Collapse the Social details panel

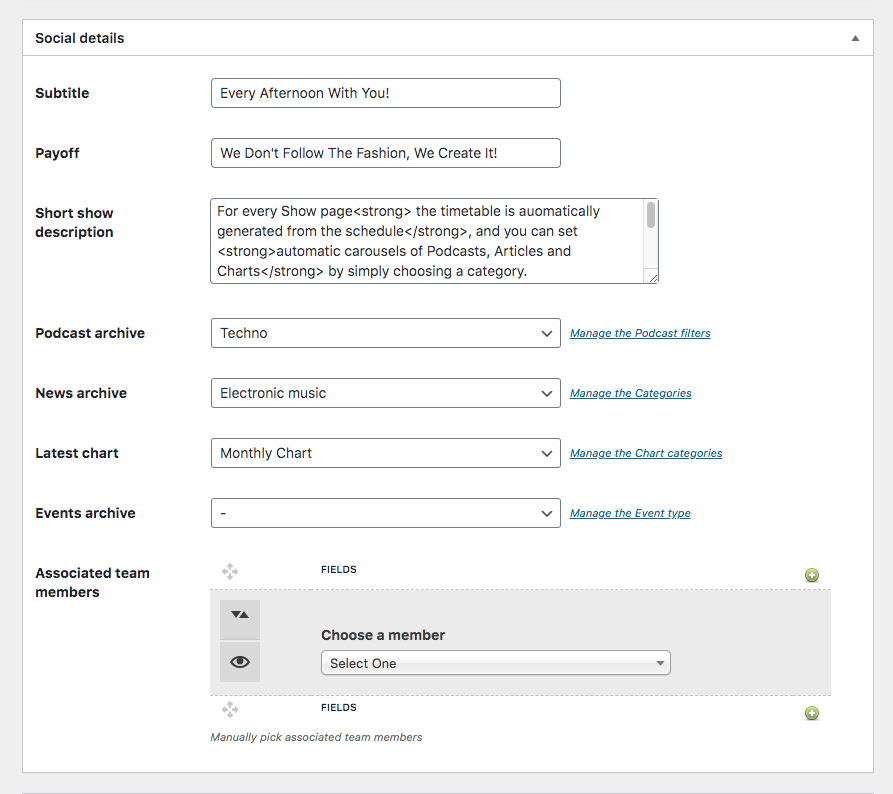[855, 38]
